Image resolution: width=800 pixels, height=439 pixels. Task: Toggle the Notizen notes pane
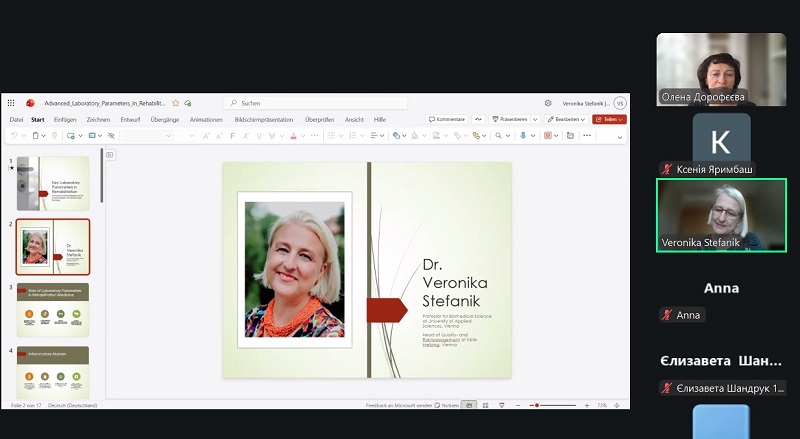pos(448,405)
